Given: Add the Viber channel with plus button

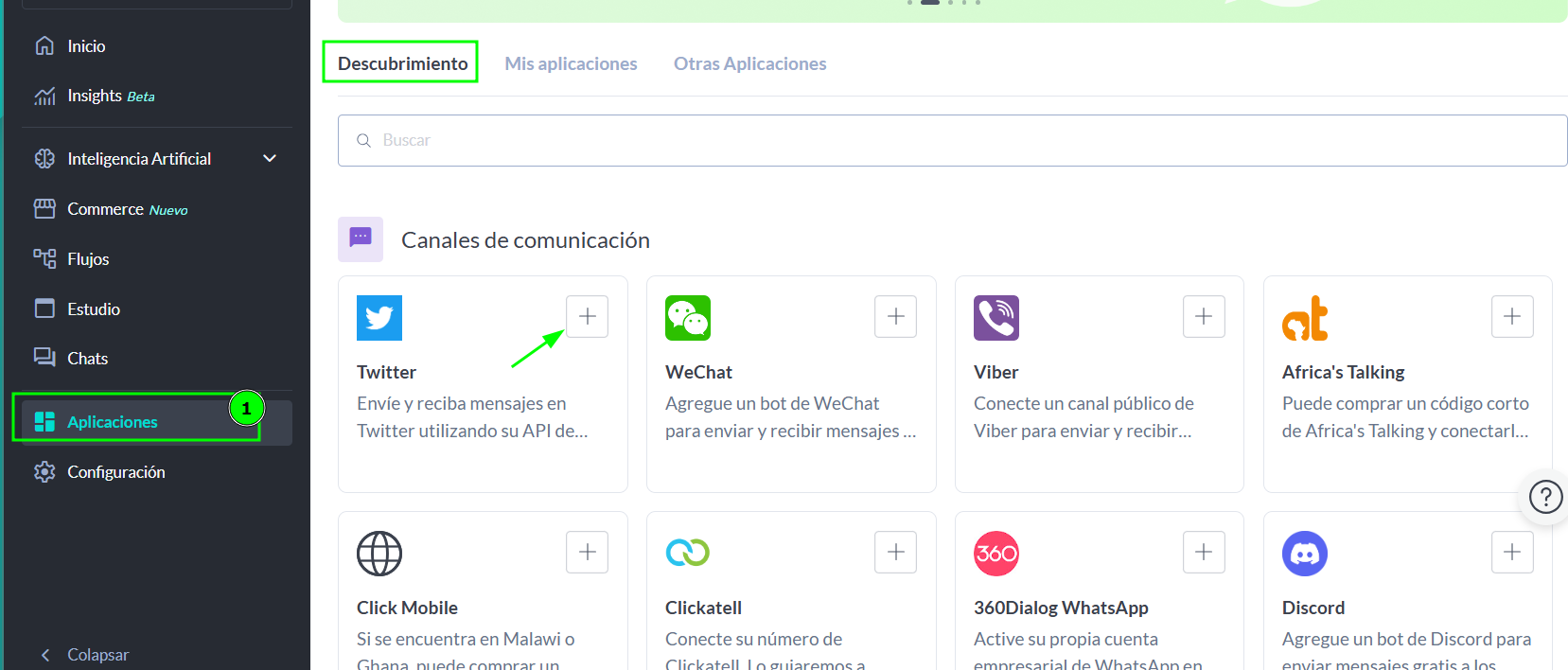Looking at the screenshot, I should [1204, 316].
